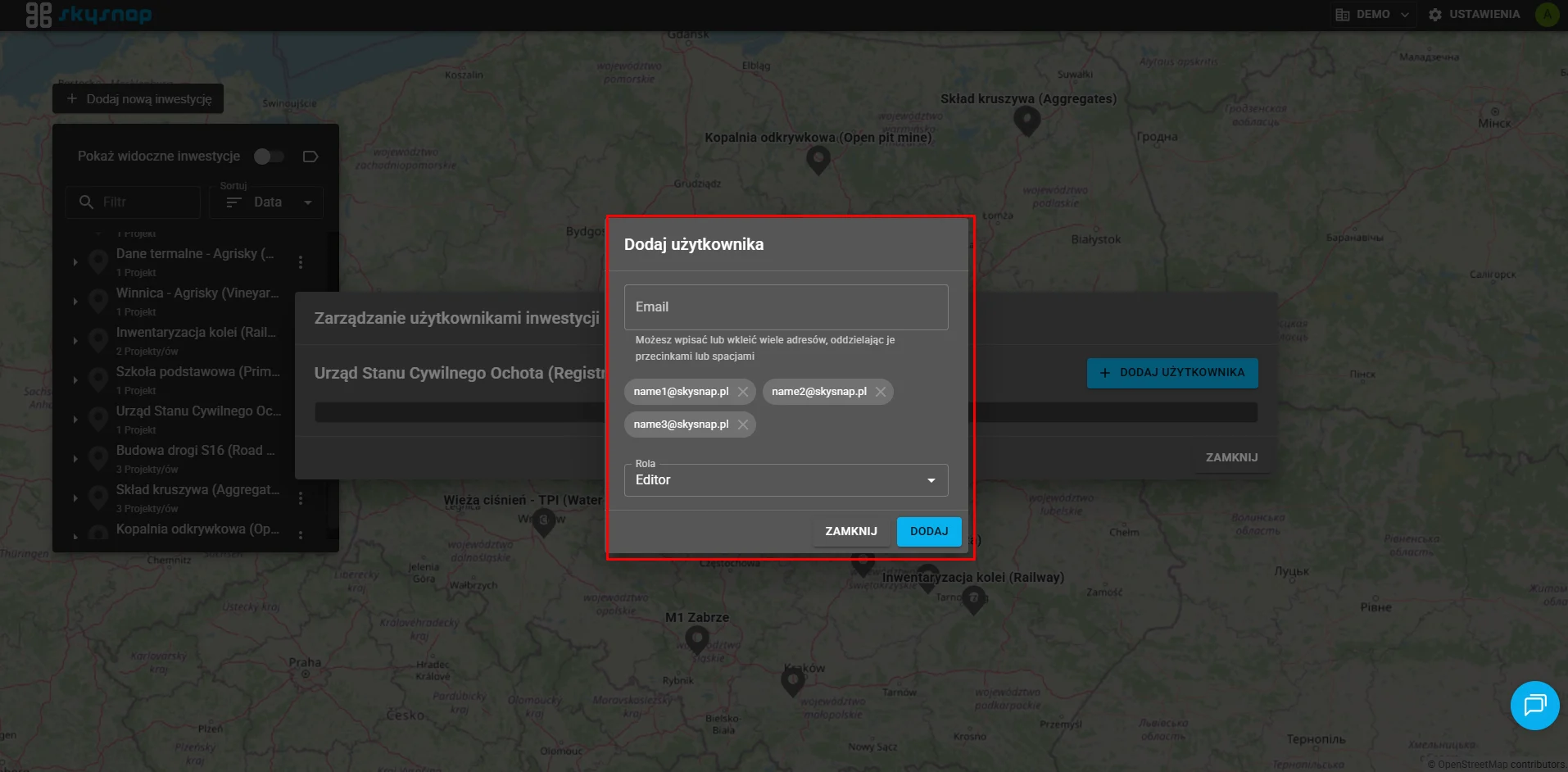The height and width of the screenshot is (772, 1568).
Task: Click the Dodaj nową inwestycję button
Action: 138,99
